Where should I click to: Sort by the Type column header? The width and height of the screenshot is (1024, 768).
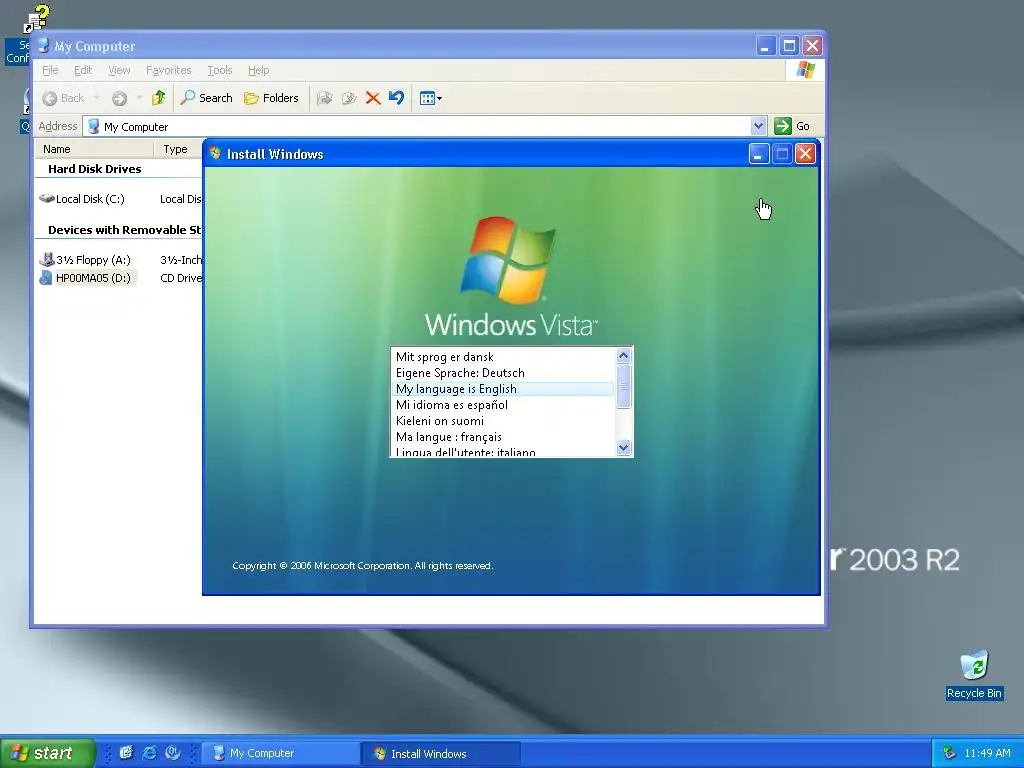tap(178, 149)
